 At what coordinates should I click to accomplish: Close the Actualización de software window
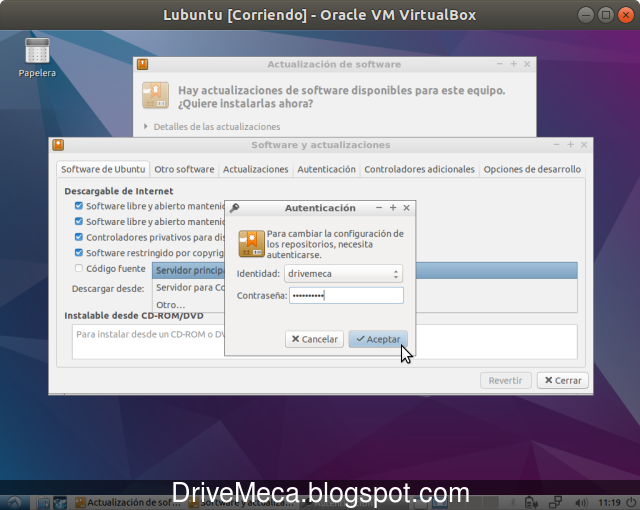pos(527,64)
